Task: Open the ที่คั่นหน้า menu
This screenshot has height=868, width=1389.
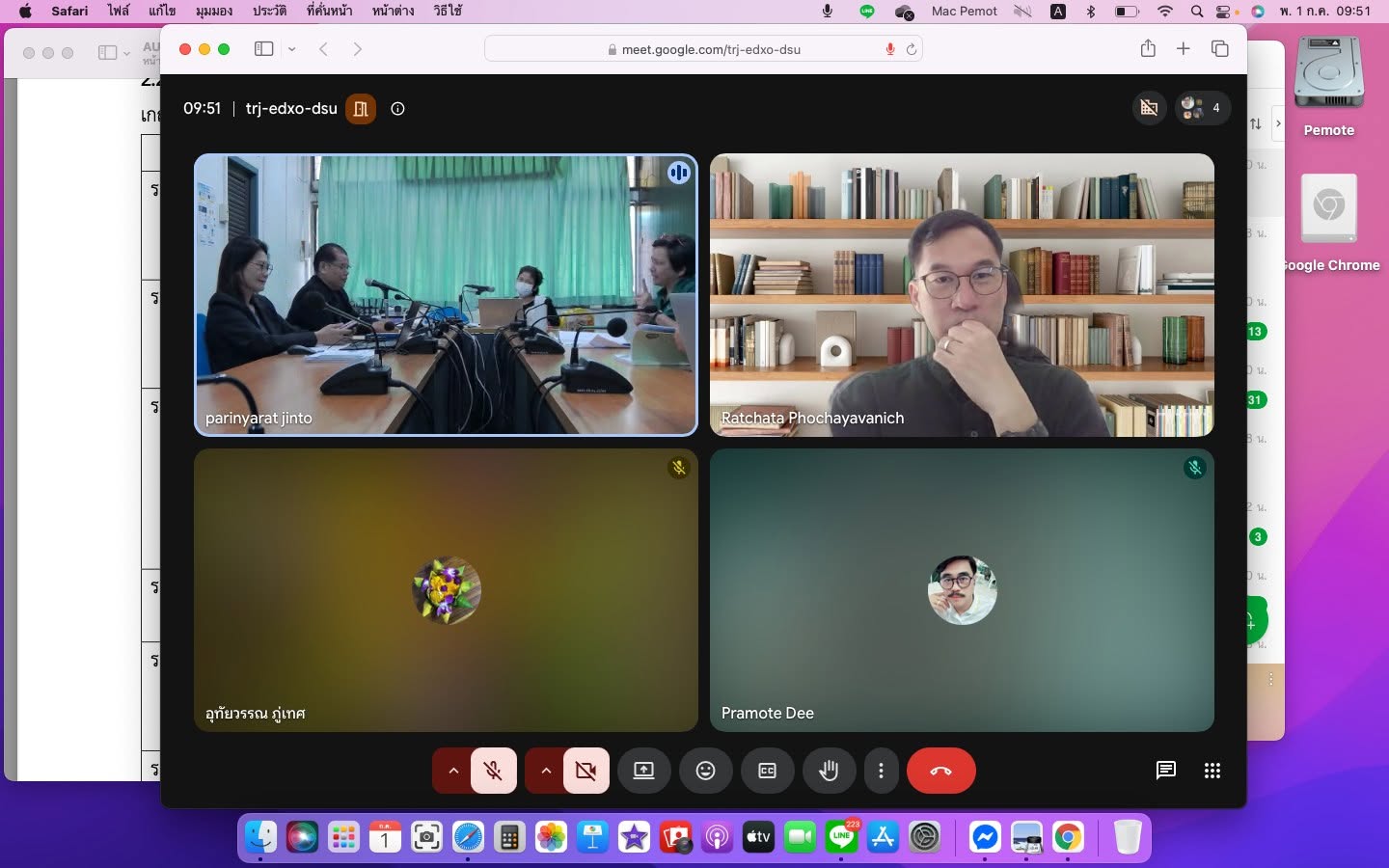Action: click(329, 11)
